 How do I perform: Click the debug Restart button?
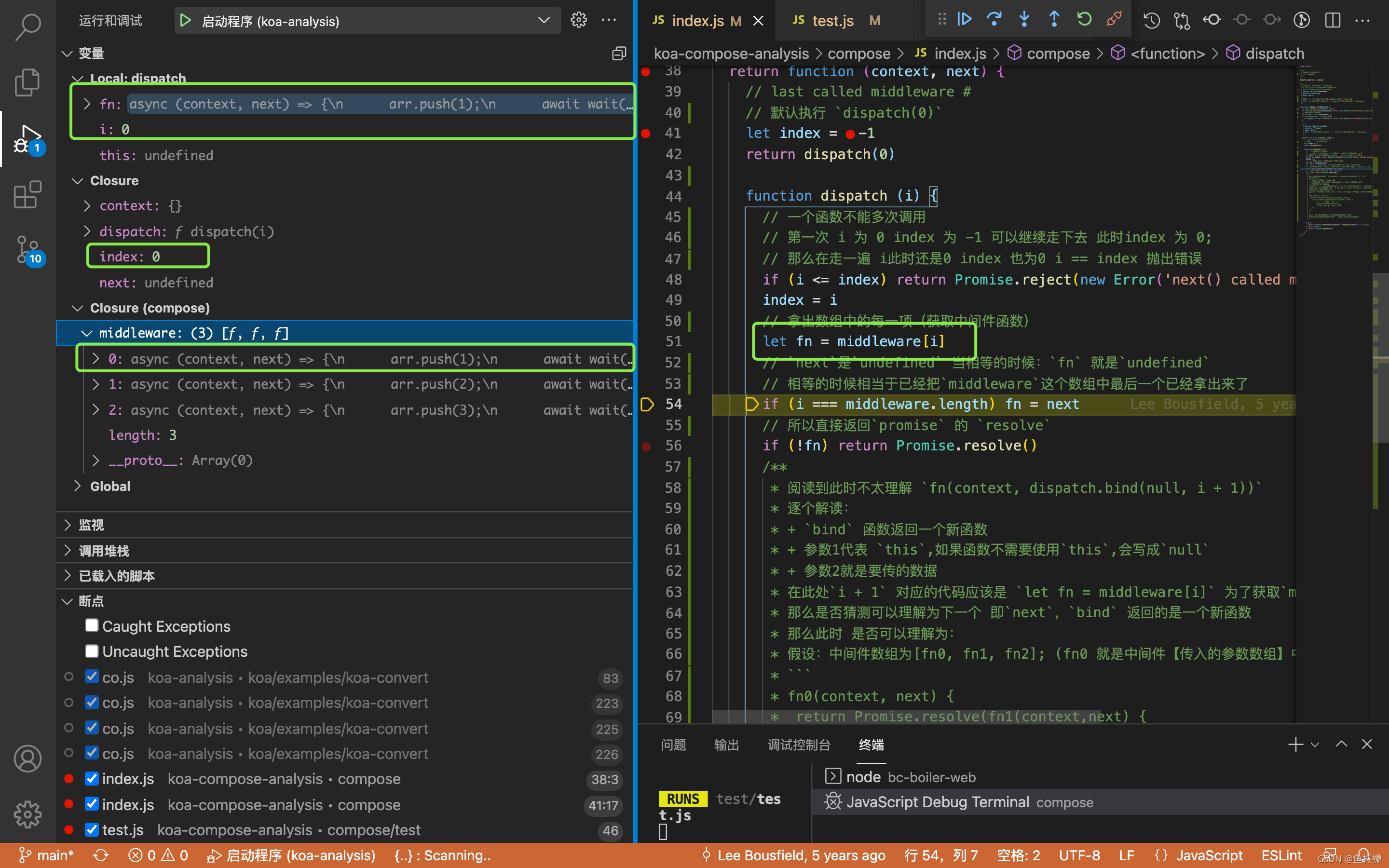click(1084, 19)
